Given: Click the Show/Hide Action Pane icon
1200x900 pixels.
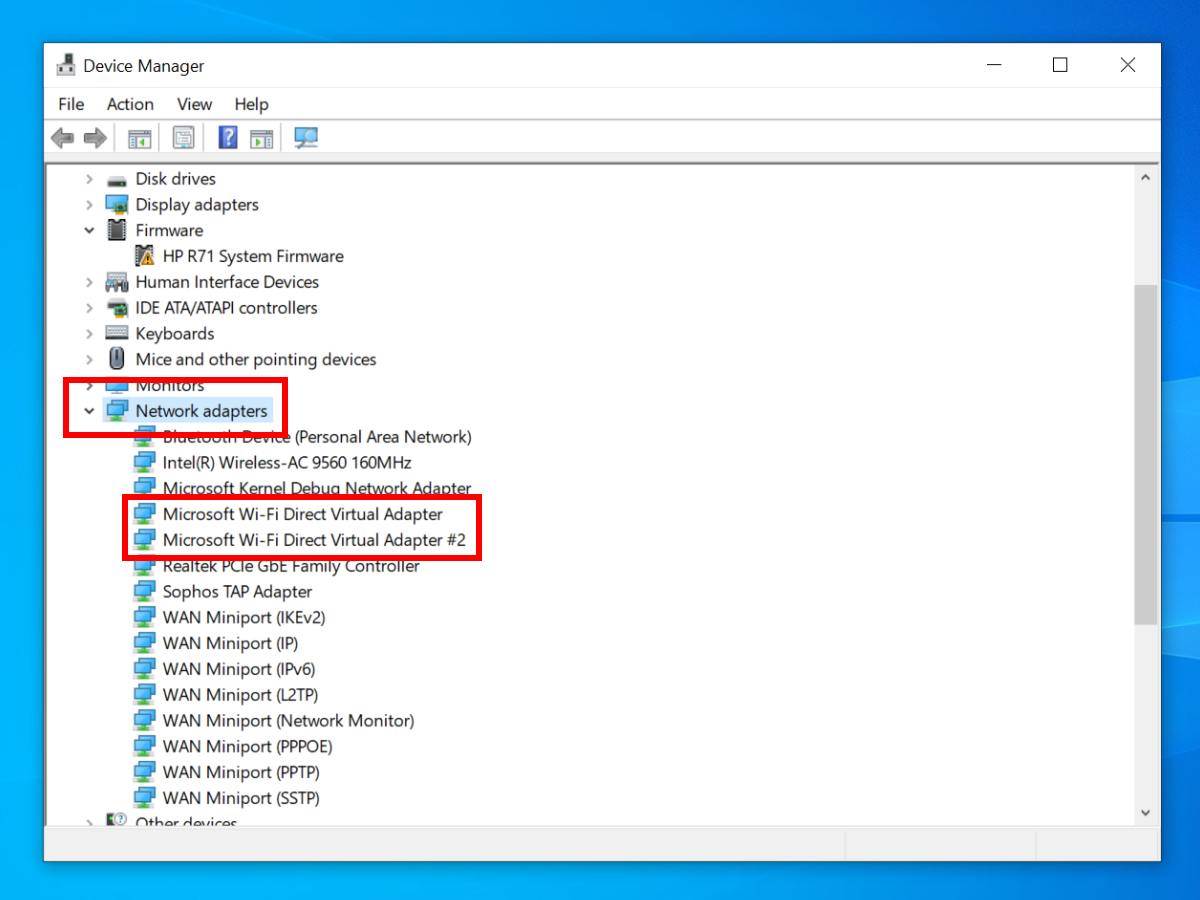Looking at the screenshot, I should click(x=261, y=138).
